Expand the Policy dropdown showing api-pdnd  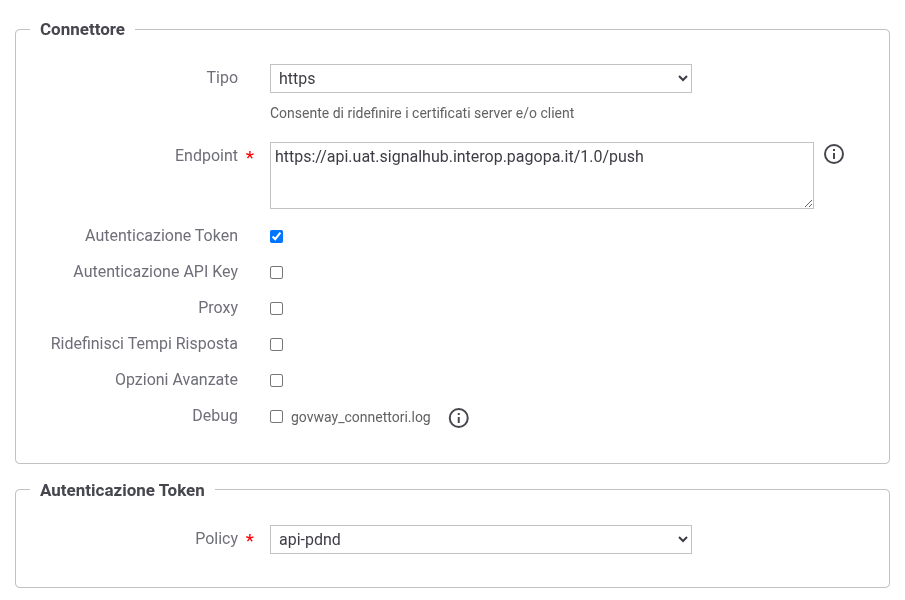pyautogui.click(x=481, y=539)
